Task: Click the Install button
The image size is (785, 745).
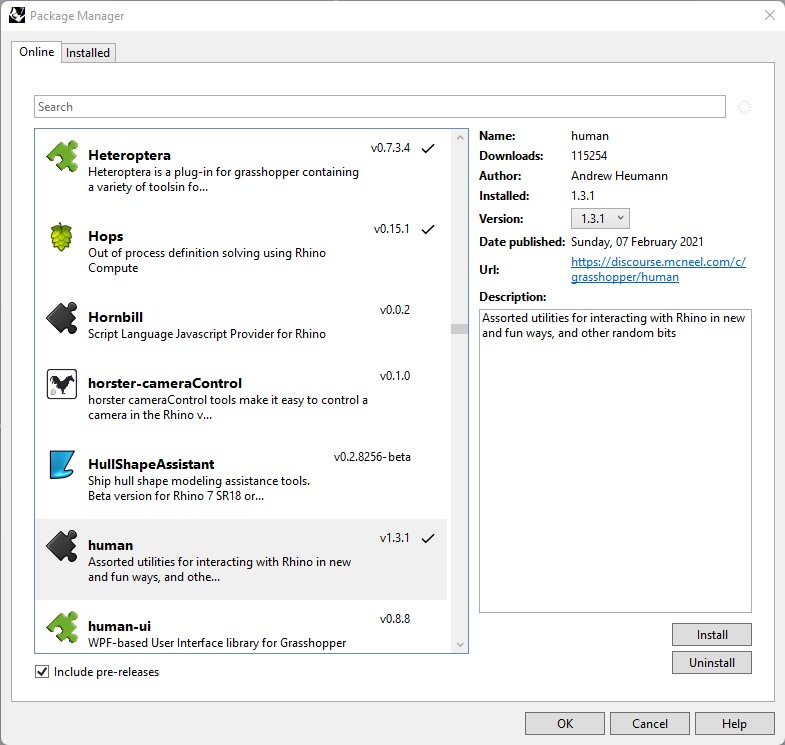Action: pyautogui.click(x=711, y=634)
